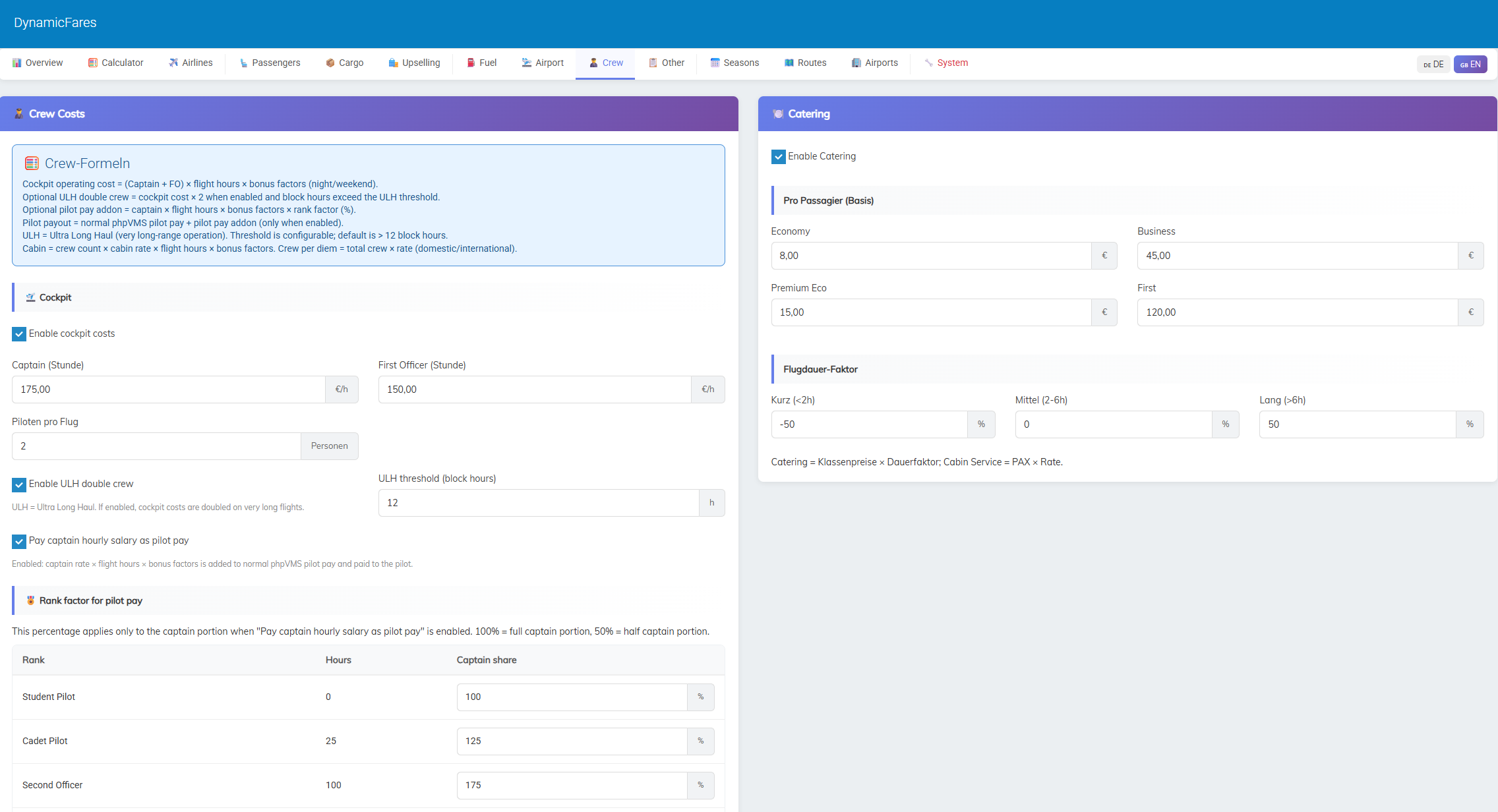The width and height of the screenshot is (1498, 812).
Task: Click the Captain (Stunde) rate field
Action: pyautogui.click(x=168, y=390)
